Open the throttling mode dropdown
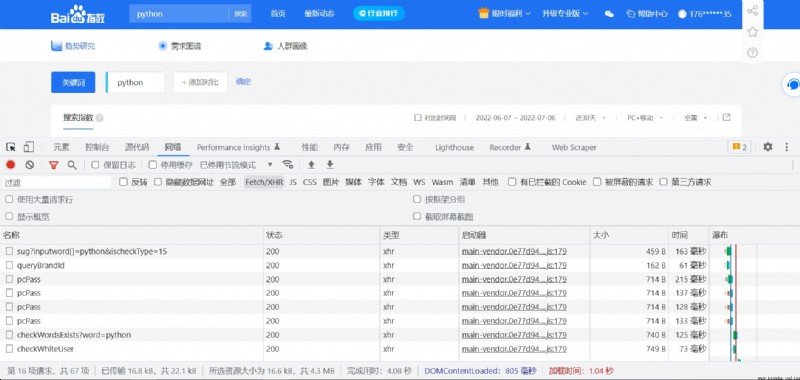The image size is (800, 380). (236, 165)
